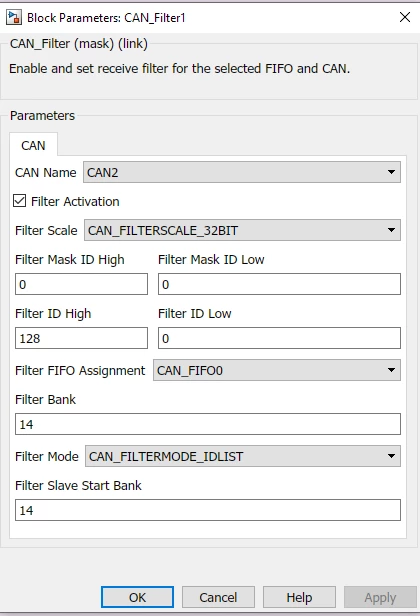Click the Cancel button
Viewport: 420px width, 616px height.
pyautogui.click(x=218, y=597)
